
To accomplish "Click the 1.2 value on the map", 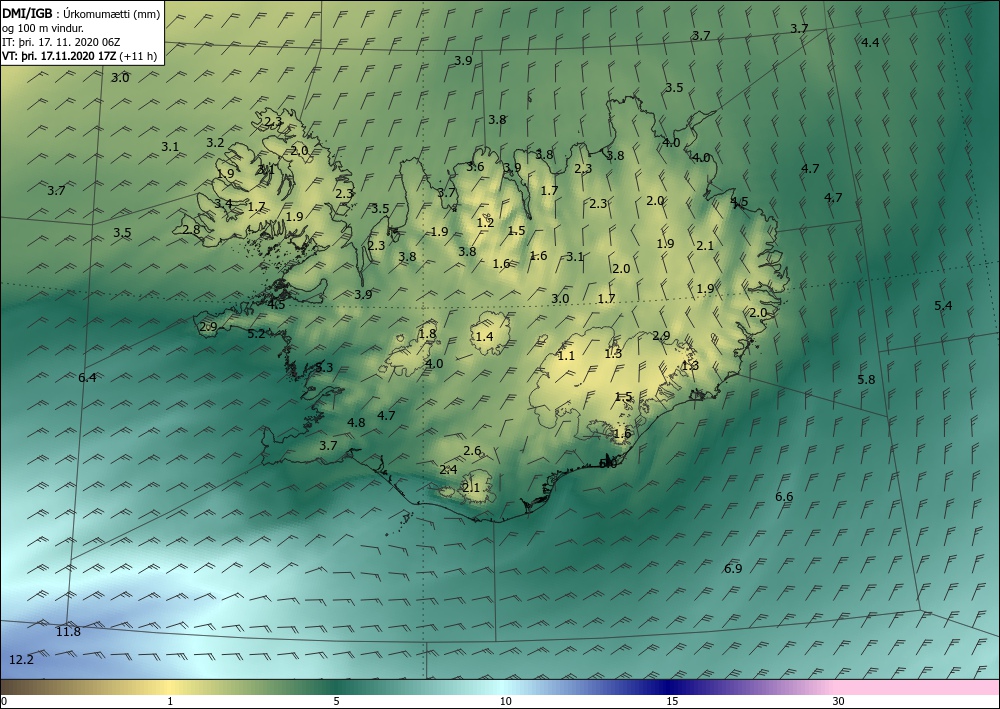I will pyautogui.click(x=485, y=223).
